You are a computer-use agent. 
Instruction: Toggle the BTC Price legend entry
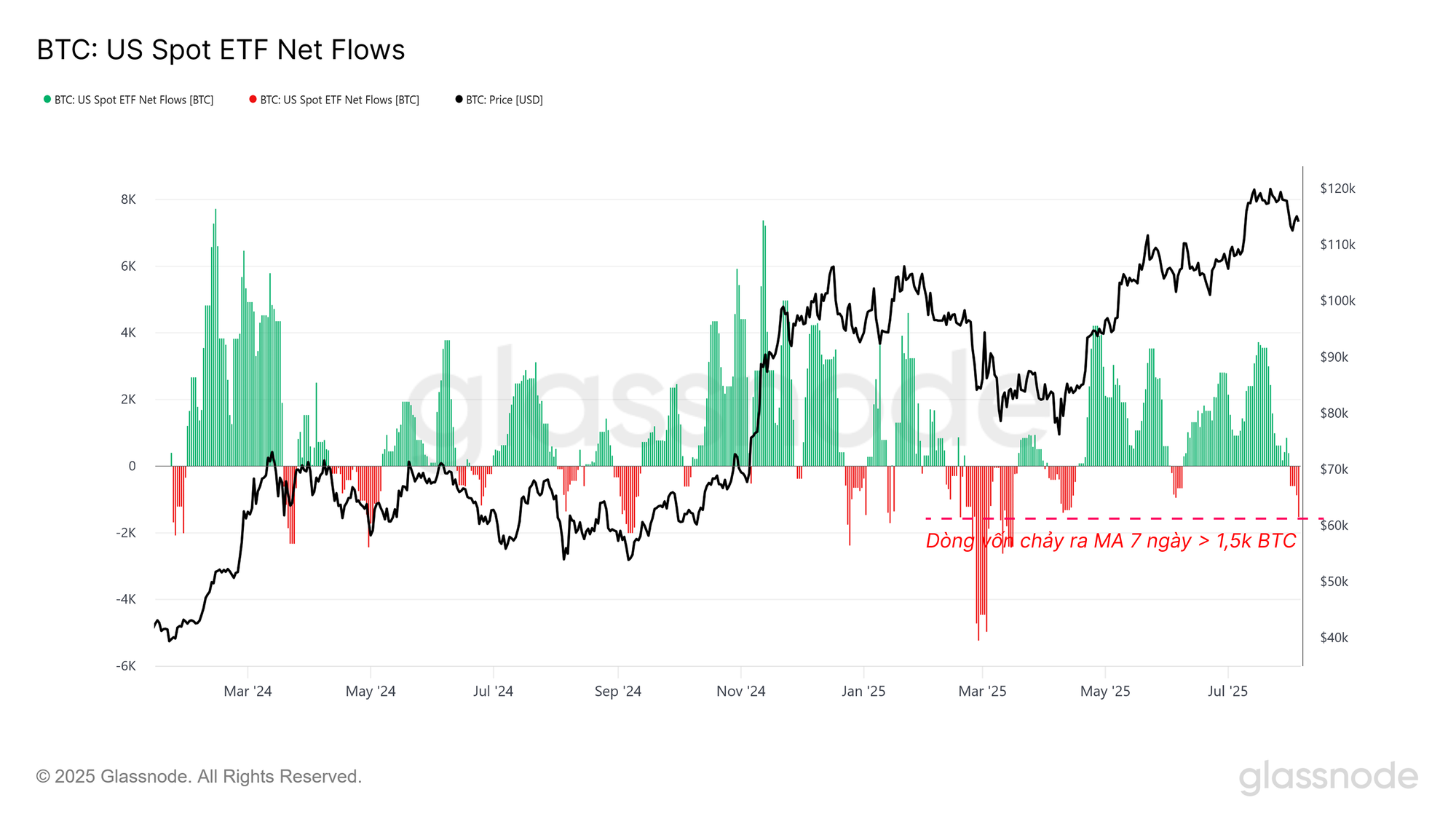(x=505, y=100)
